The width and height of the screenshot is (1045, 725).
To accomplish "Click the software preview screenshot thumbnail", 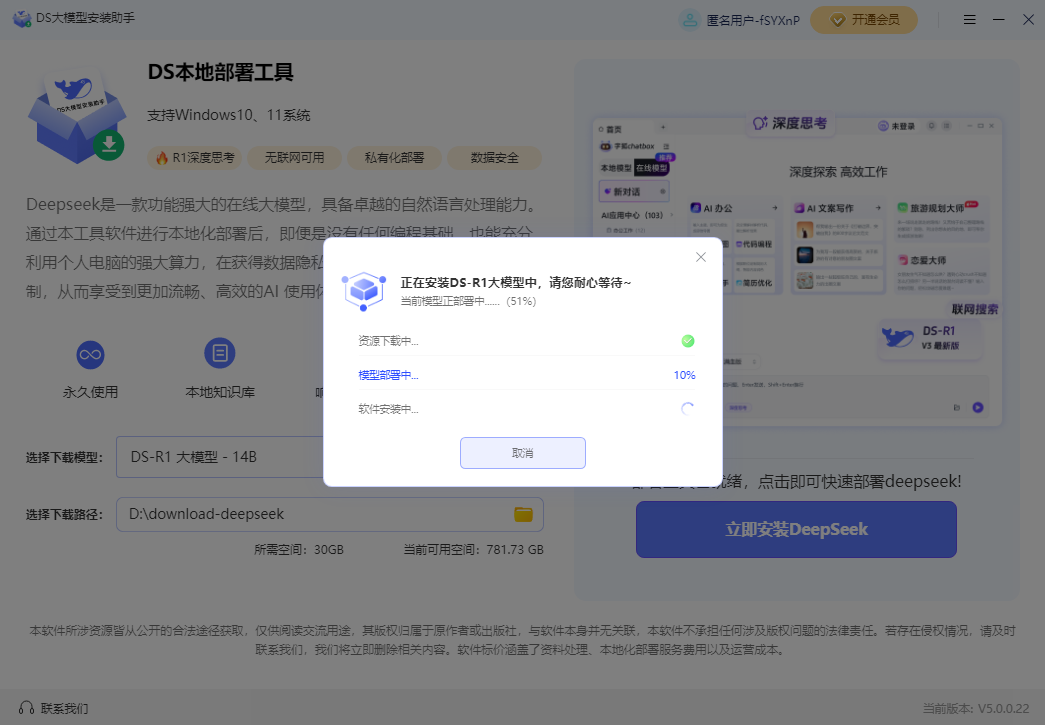I will click(x=796, y=270).
